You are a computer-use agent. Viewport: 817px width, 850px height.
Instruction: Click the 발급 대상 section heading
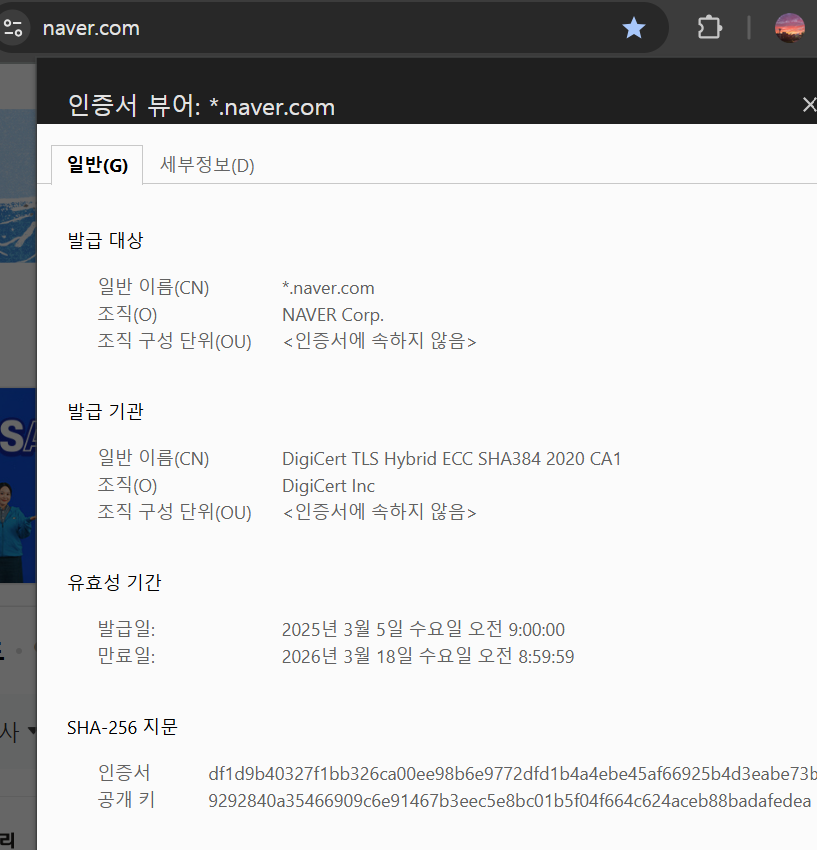point(105,240)
